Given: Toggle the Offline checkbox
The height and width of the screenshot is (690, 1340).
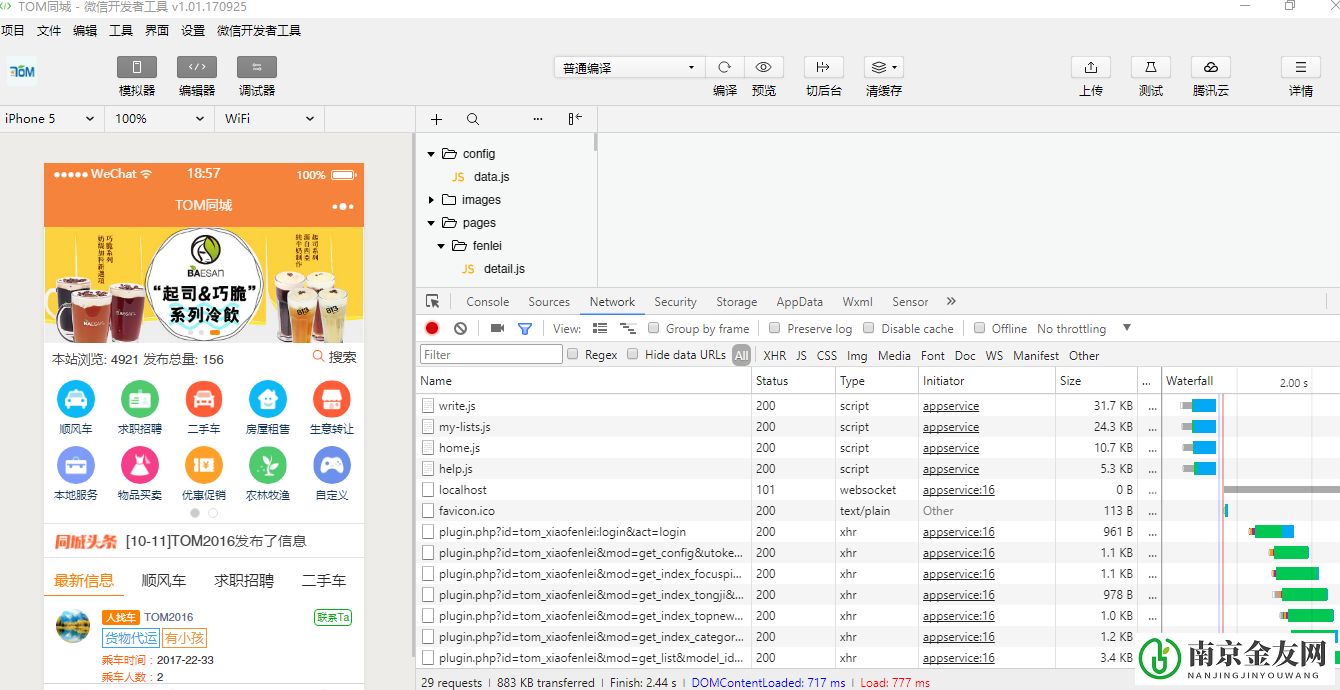Looking at the screenshot, I should (981, 328).
